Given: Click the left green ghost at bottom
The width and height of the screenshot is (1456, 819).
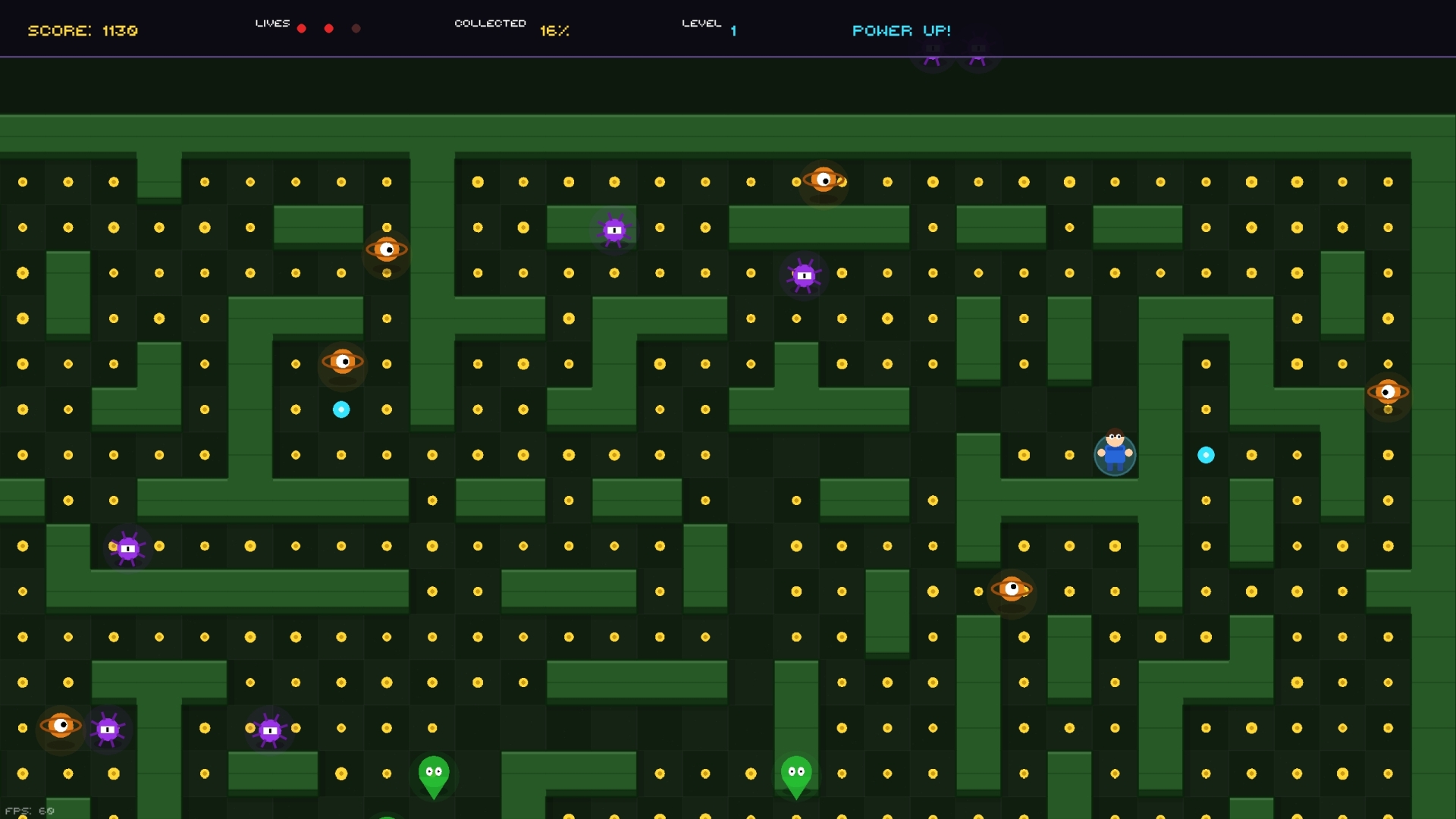Looking at the screenshot, I should click(x=434, y=775).
